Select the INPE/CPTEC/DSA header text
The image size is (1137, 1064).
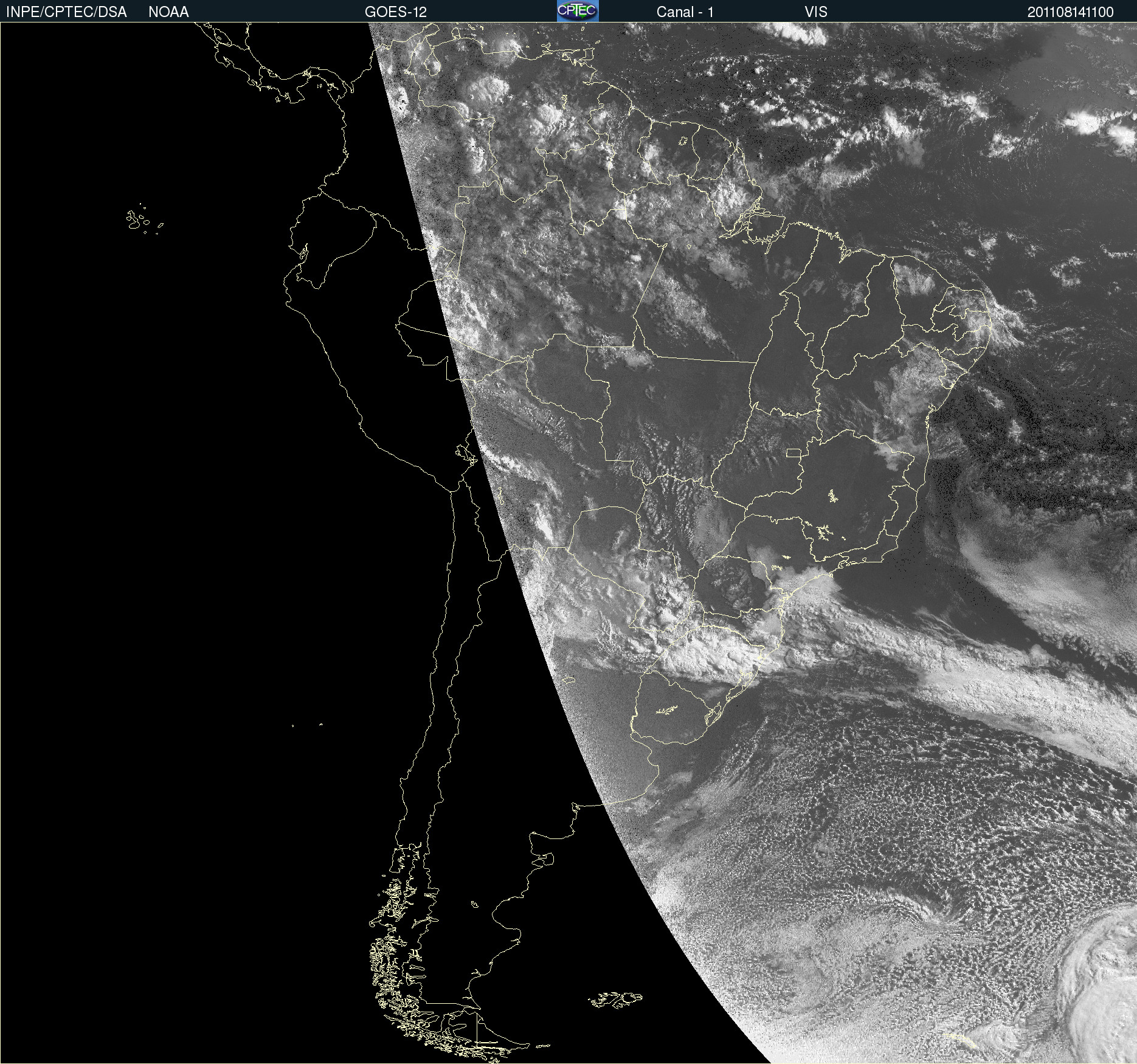click(x=66, y=12)
